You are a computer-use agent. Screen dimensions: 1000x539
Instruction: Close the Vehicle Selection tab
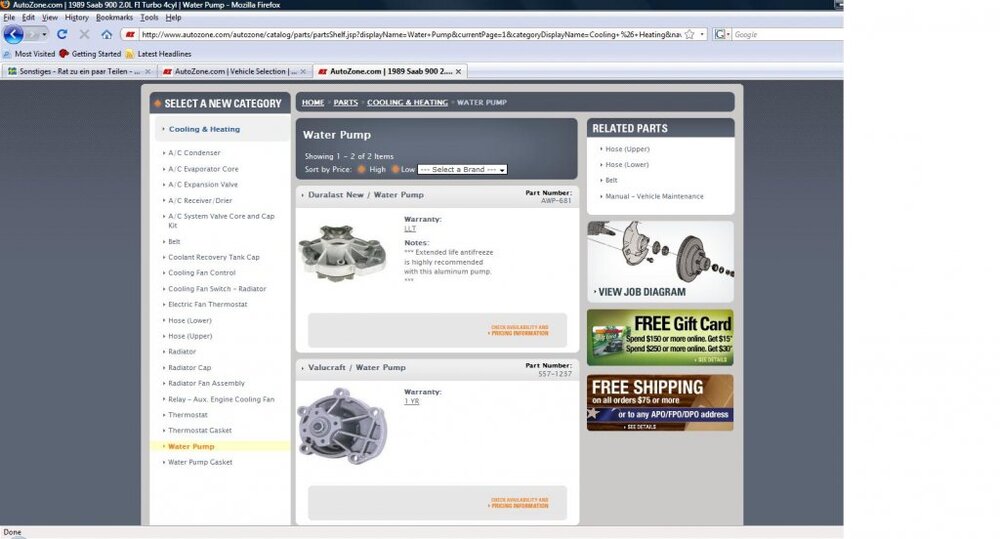click(303, 71)
